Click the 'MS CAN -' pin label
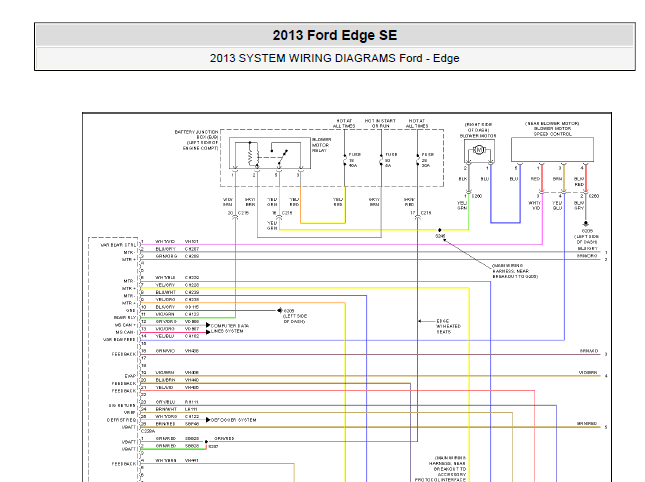Image resolution: width=645 pixels, height=482 pixels. click(x=125, y=332)
